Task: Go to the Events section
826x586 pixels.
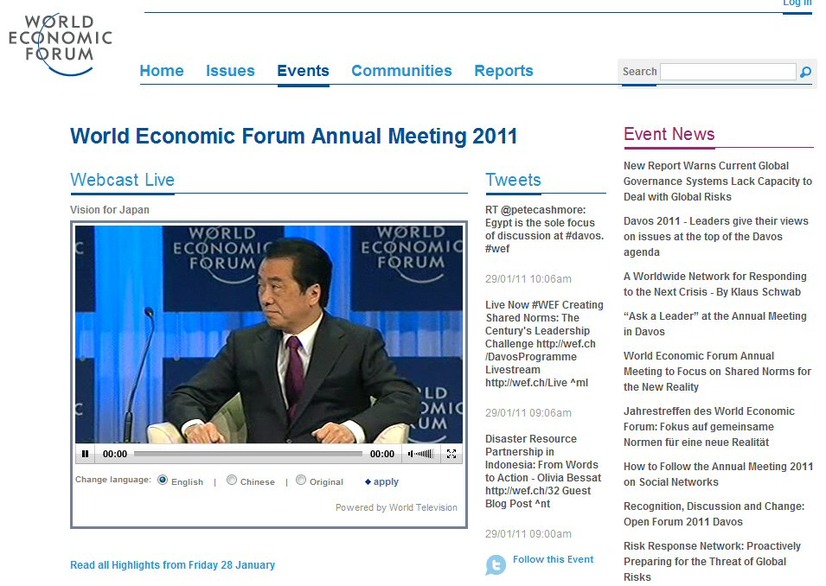Action: click(303, 71)
